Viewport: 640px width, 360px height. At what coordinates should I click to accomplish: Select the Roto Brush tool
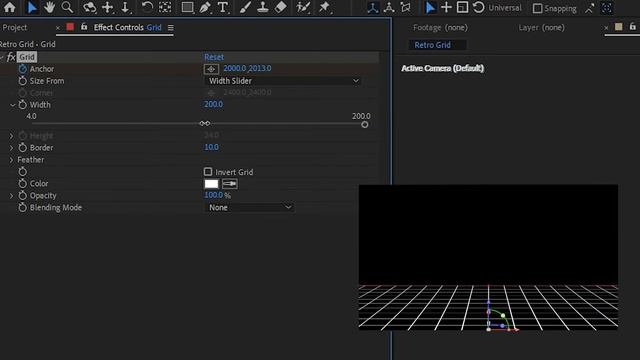(x=303, y=7)
